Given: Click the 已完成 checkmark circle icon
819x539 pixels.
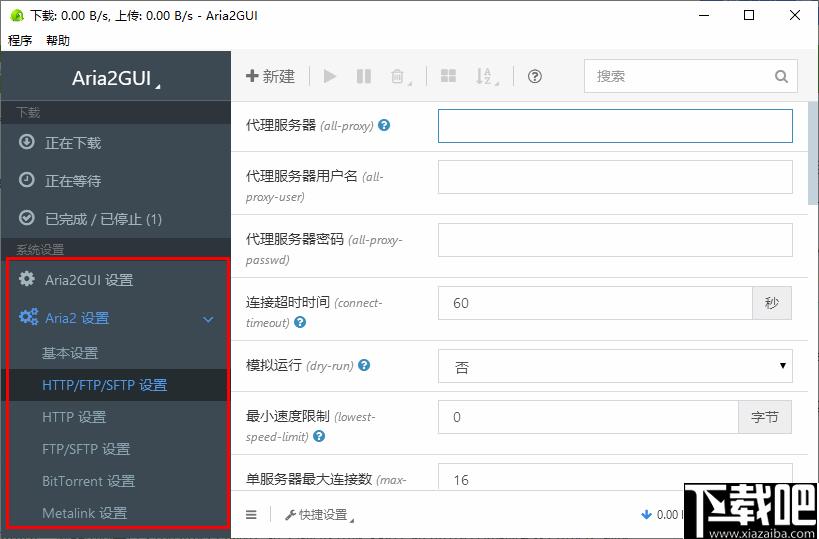Looking at the screenshot, I should (x=27, y=218).
